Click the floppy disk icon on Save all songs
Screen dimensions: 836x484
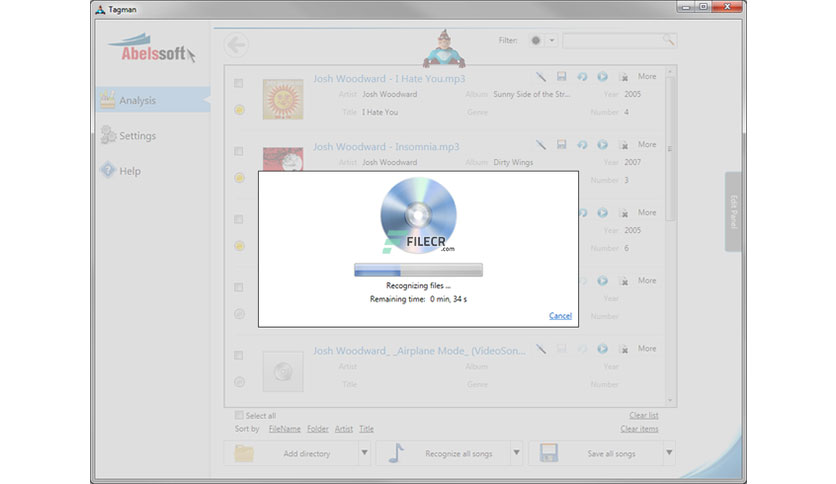[548, 453]
